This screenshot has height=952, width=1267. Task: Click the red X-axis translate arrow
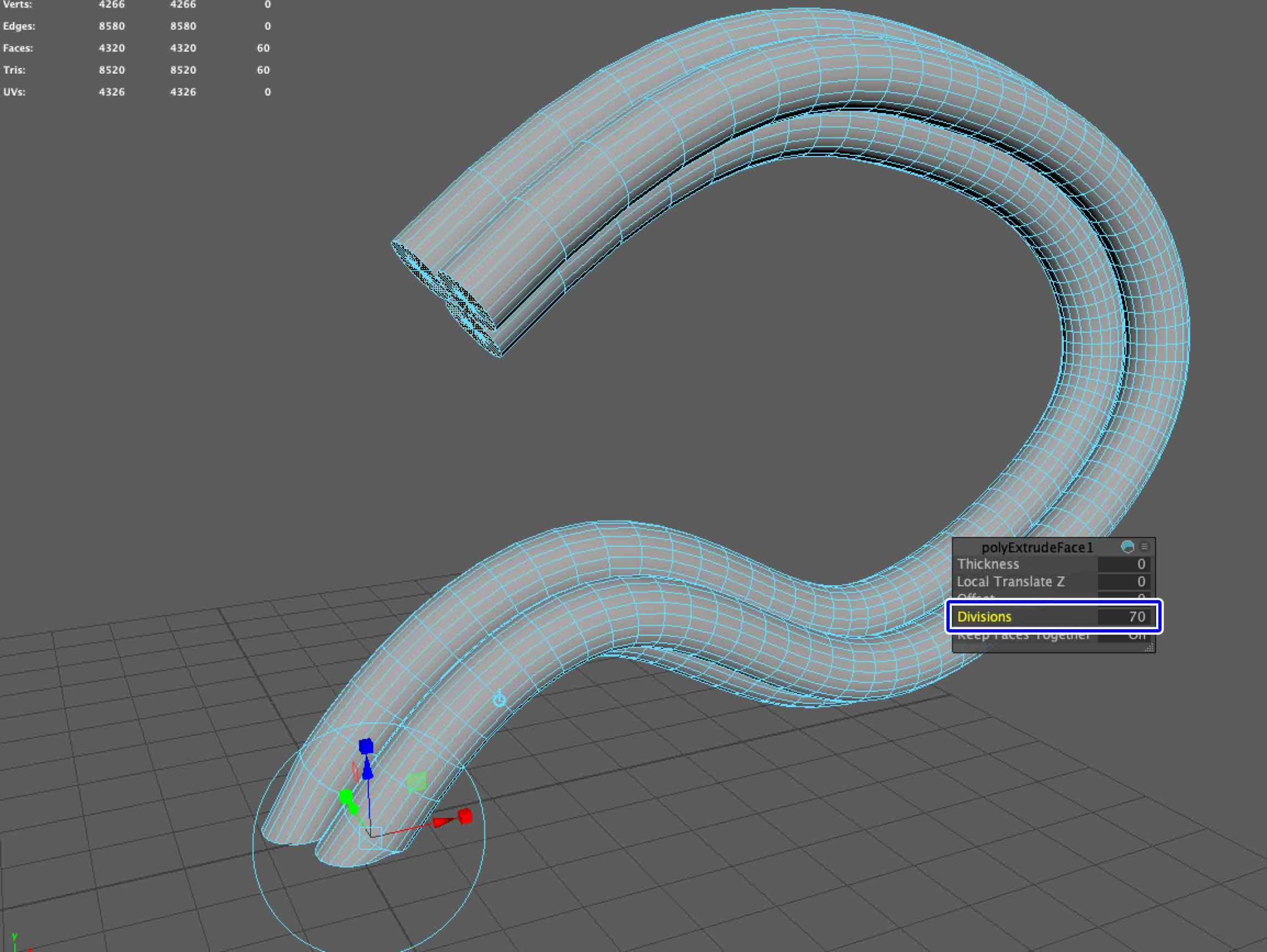pos(443,822)
